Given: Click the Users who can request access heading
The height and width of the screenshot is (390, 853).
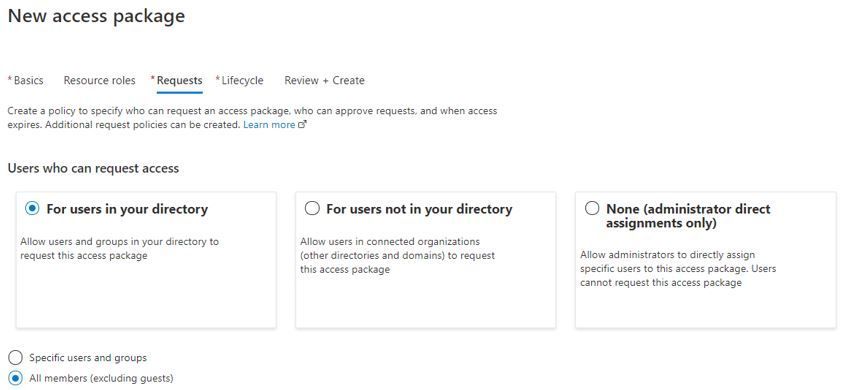Looking at the screenshot, I should click(93, 168).
